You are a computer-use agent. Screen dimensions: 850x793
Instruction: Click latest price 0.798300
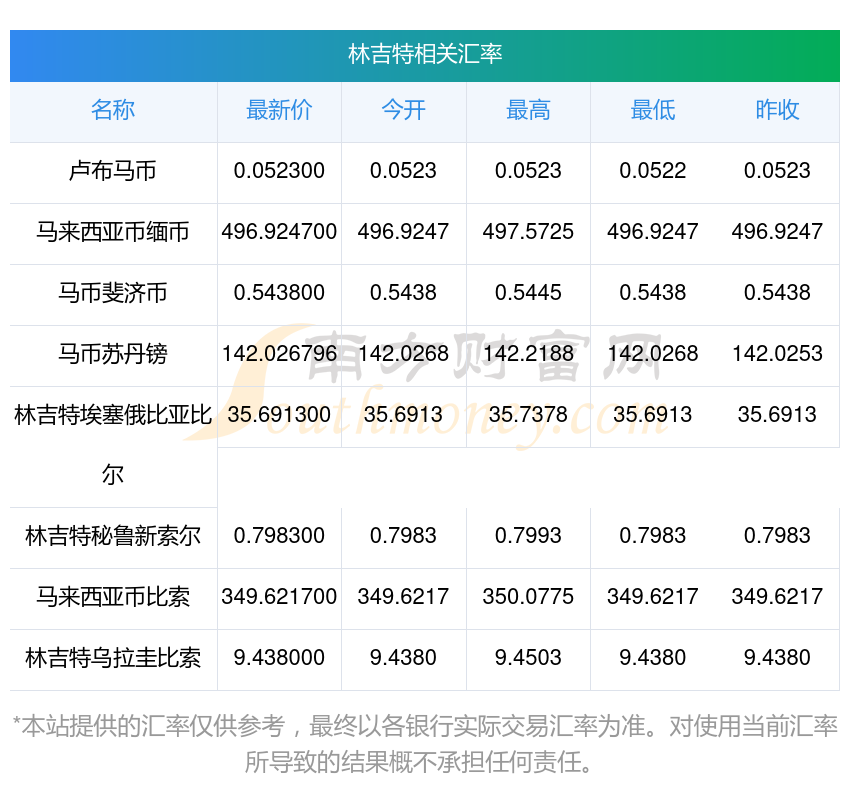279,536
